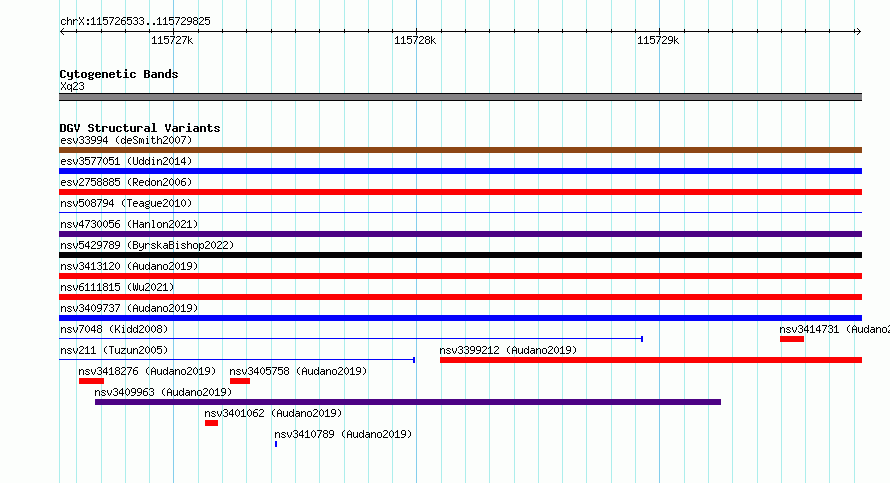Click the esv33994 (deSmith2007) variant label
The width and height of the screenshot is (890, 483).
click(126, 140)
